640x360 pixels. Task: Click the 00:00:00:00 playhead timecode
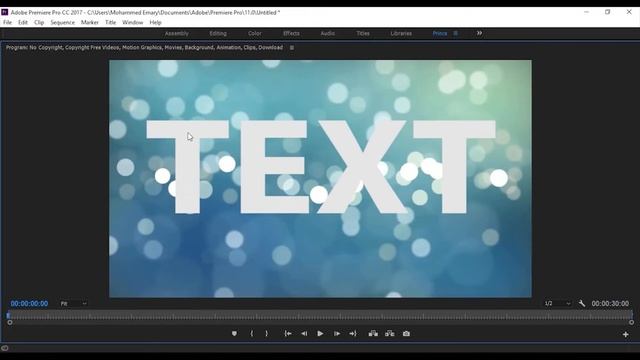tap(29, 304)
